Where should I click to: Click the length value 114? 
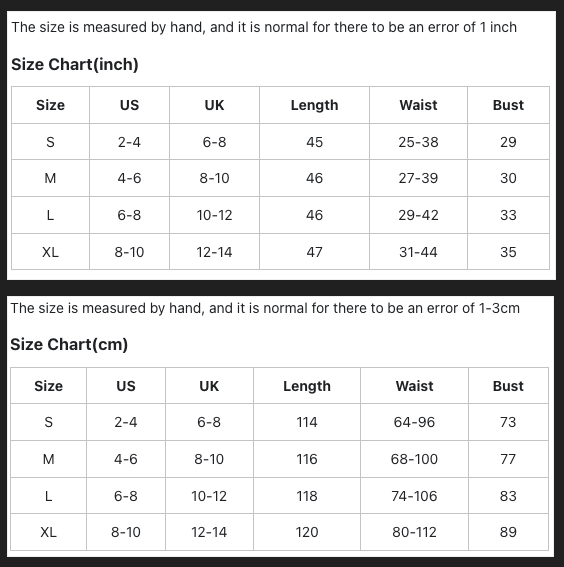307,422
